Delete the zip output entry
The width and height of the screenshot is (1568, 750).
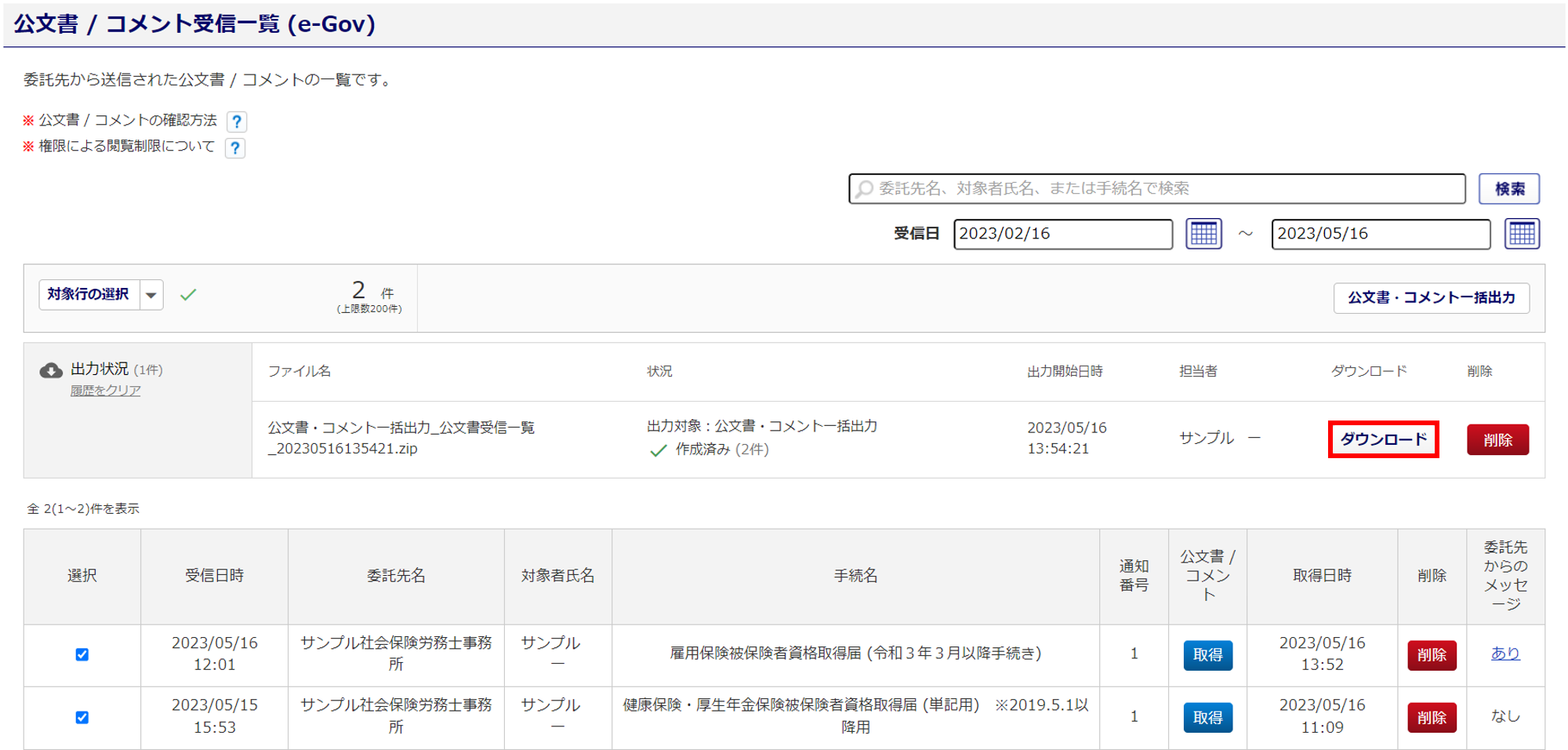tap(1497, 440)
